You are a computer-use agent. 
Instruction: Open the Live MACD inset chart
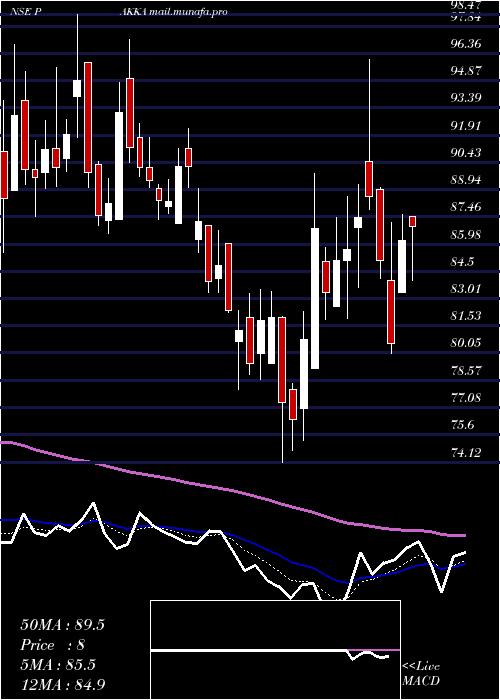pos(275,650)
